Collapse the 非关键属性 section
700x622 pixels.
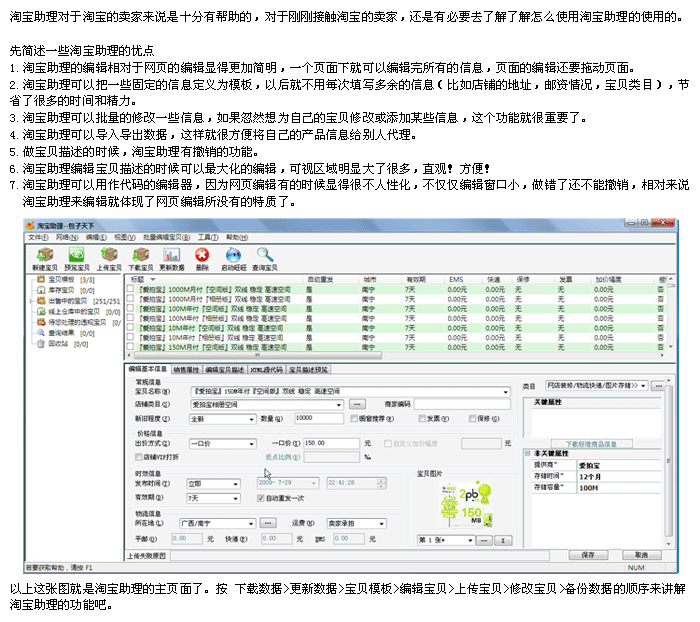528,453
